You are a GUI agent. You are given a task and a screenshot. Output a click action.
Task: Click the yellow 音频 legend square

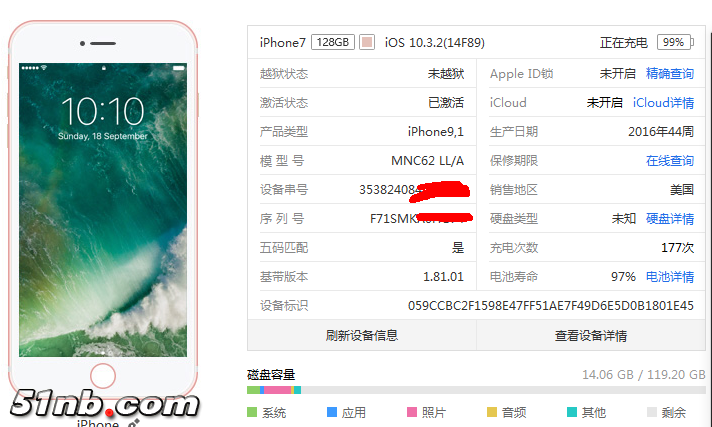[492, 412]
